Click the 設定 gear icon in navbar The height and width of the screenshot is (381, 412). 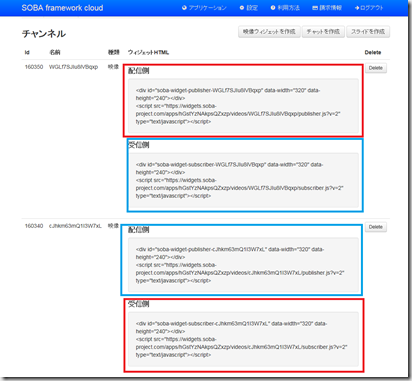[242, 8]
